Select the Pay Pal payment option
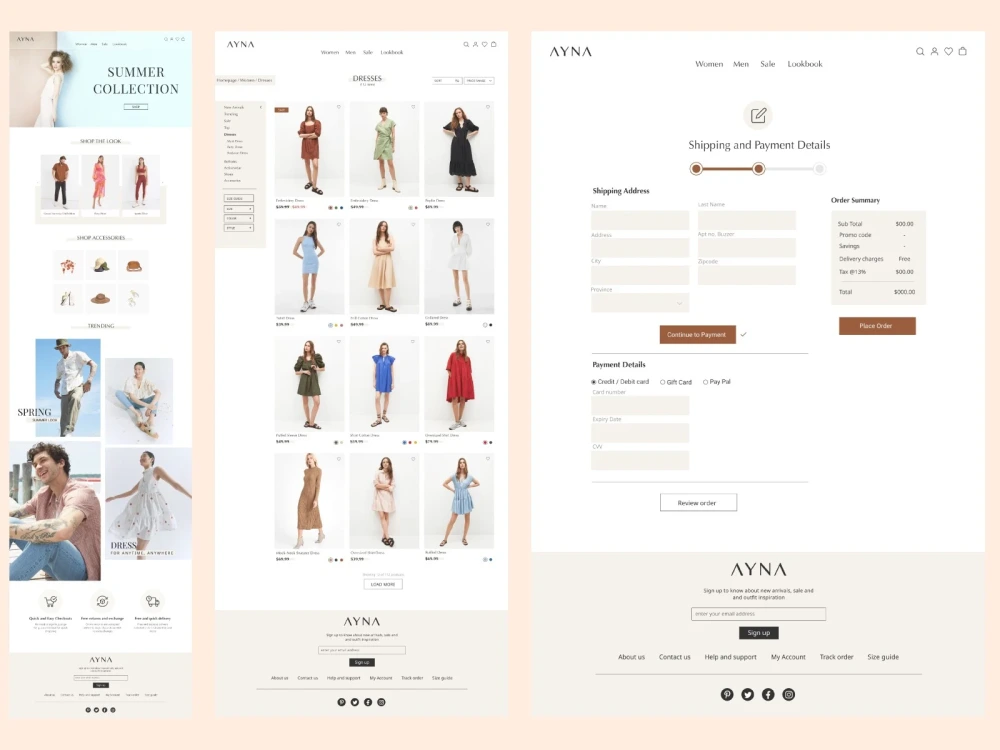Image resolution: width=1000 pixels, height=750 pixels. [x=717, y=382]
